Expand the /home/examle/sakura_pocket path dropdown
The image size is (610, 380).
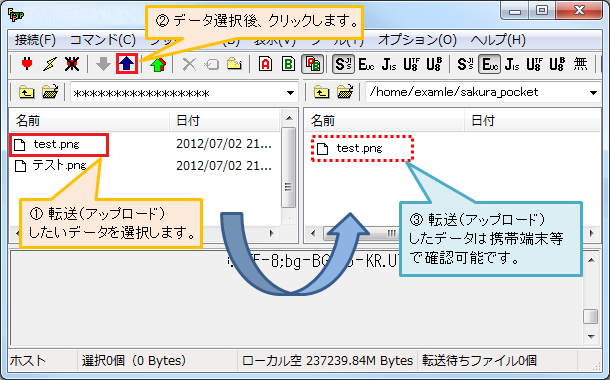point(593,93)
